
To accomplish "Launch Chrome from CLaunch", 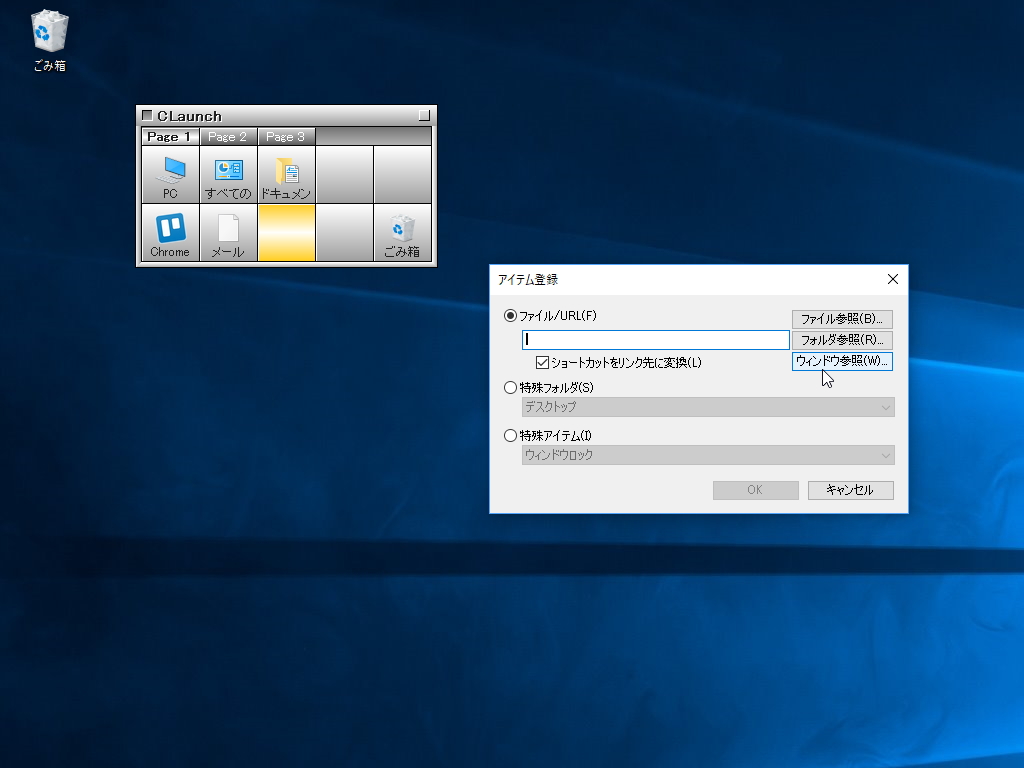I will pos(169,232).
